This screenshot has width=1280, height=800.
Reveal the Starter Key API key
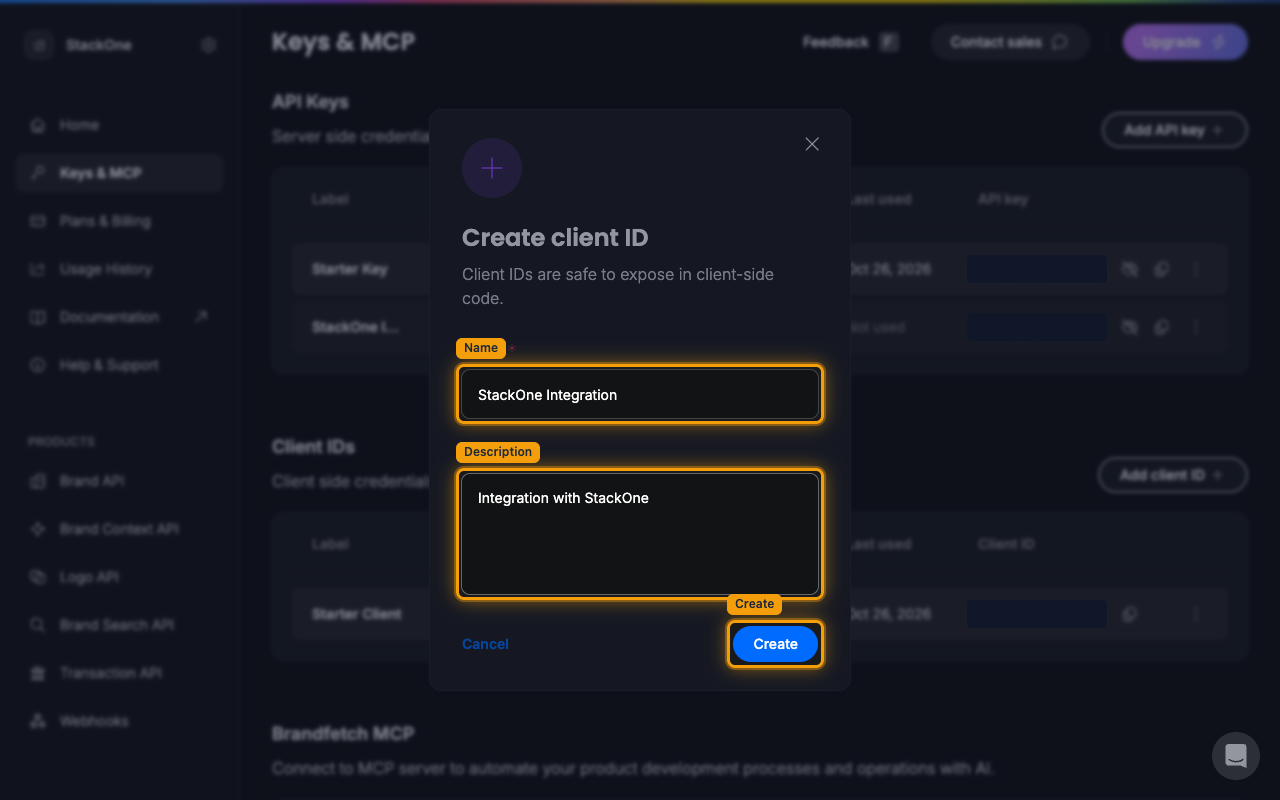pos(1130,269)
